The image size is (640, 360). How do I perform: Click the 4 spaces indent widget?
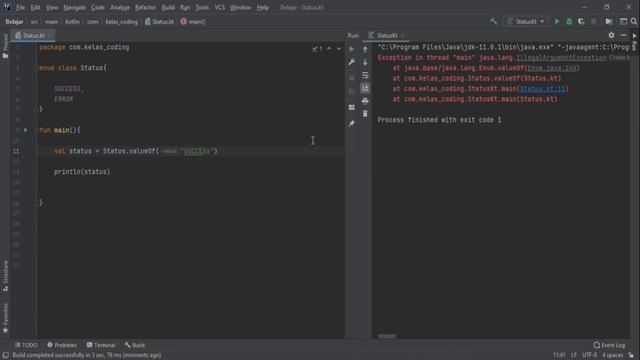612,355
